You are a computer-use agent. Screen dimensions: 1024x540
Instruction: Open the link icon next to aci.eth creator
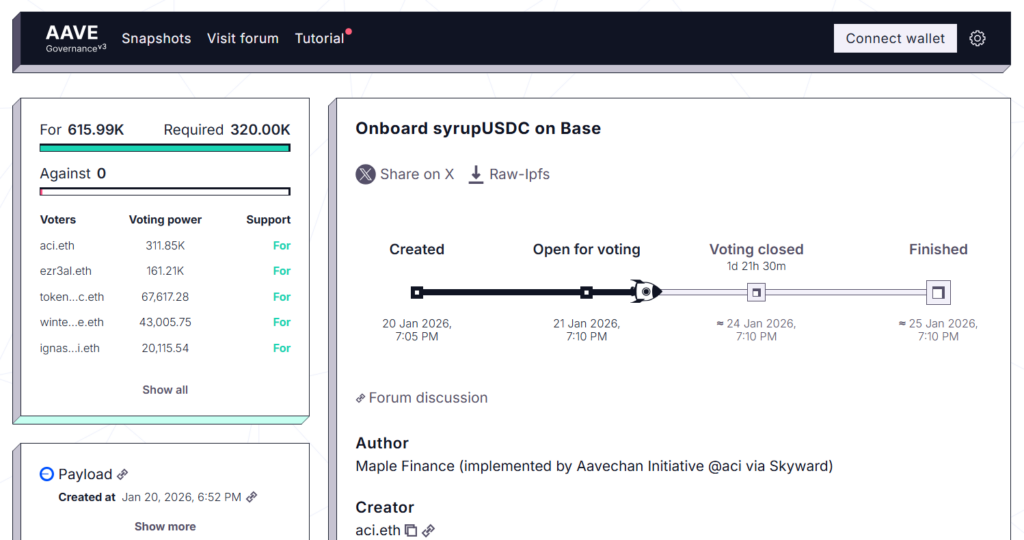[428, 531]
